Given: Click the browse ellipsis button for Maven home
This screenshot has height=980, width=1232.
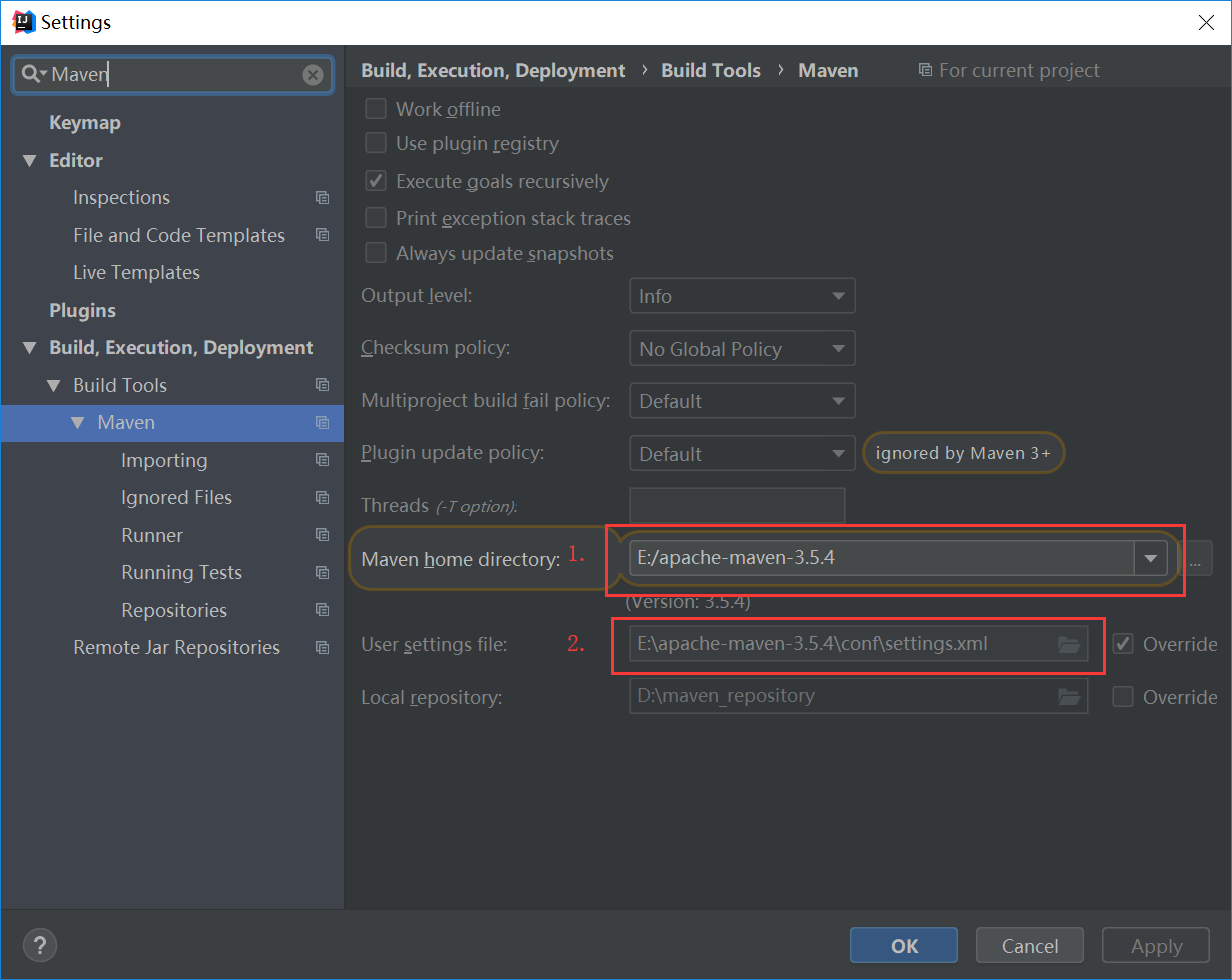Looking at the screenshot, I should point(1195,558).
